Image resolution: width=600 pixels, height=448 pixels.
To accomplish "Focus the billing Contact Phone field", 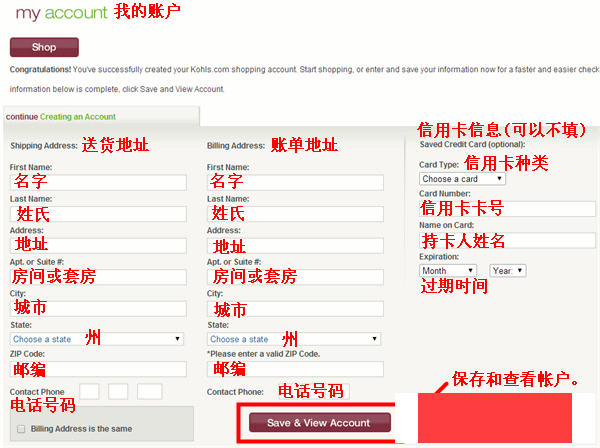I will (x=314, y=391).
